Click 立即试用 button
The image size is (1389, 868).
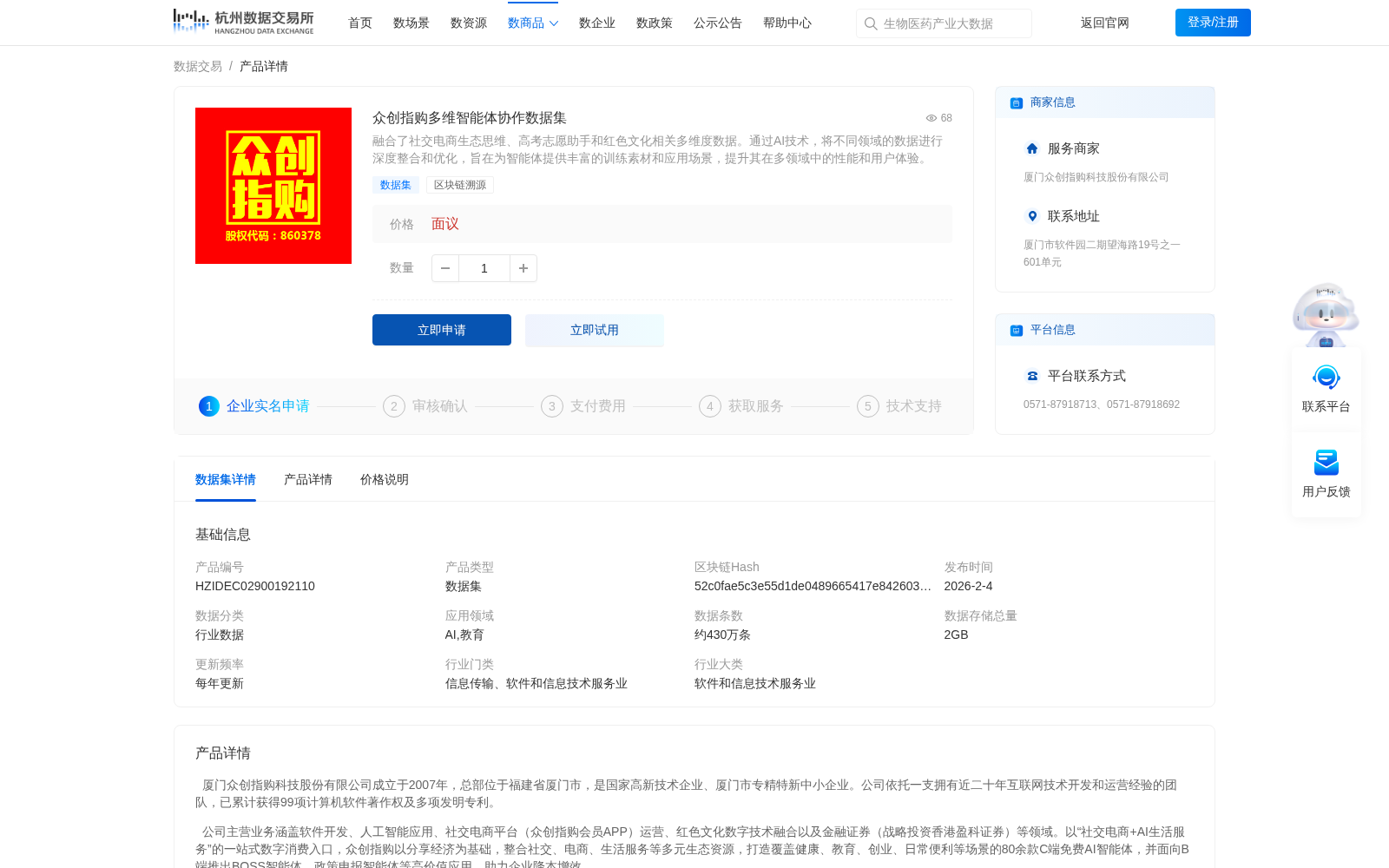click(595, 330)
